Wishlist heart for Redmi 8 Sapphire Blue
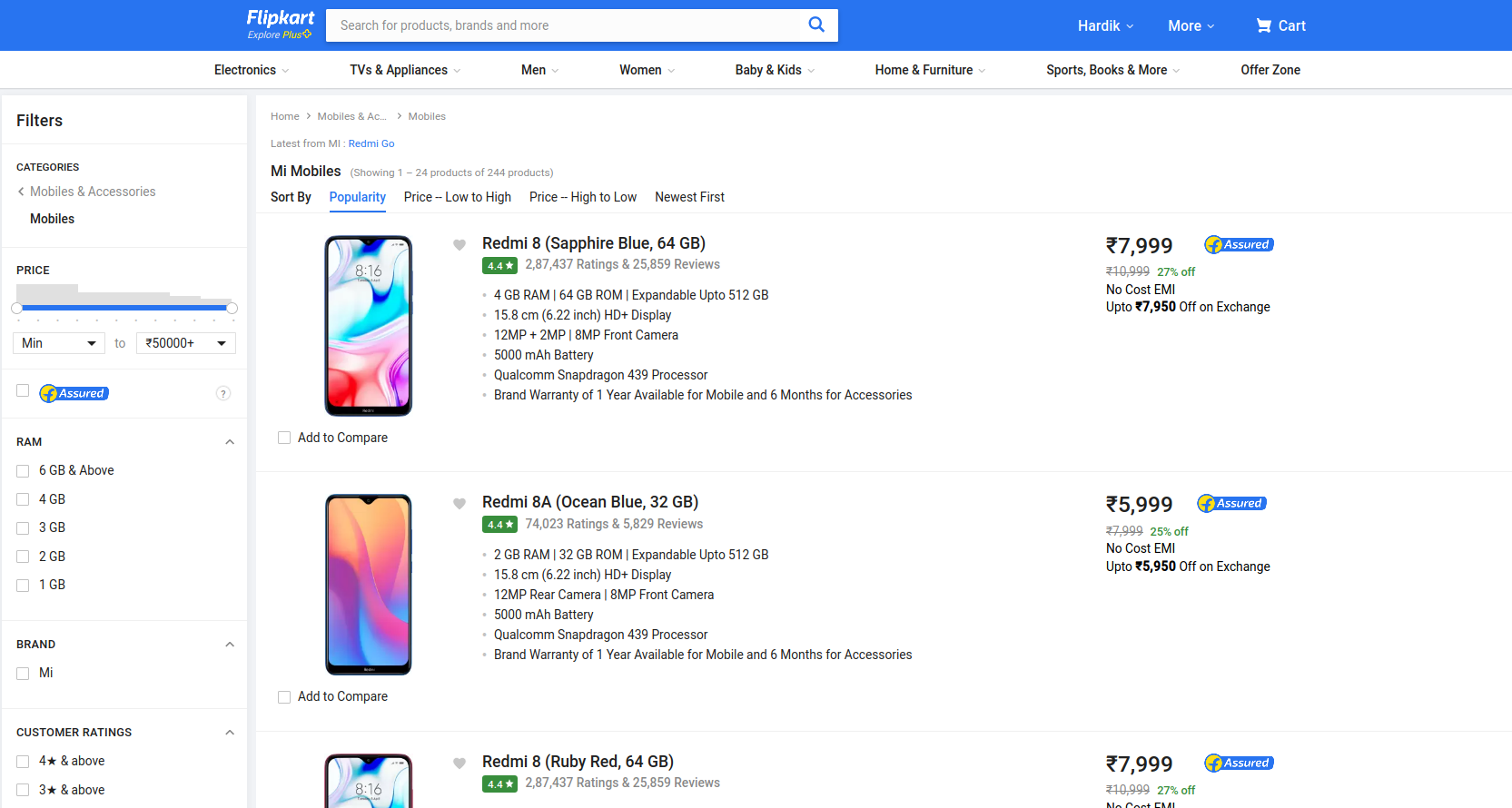 (460, 244)
